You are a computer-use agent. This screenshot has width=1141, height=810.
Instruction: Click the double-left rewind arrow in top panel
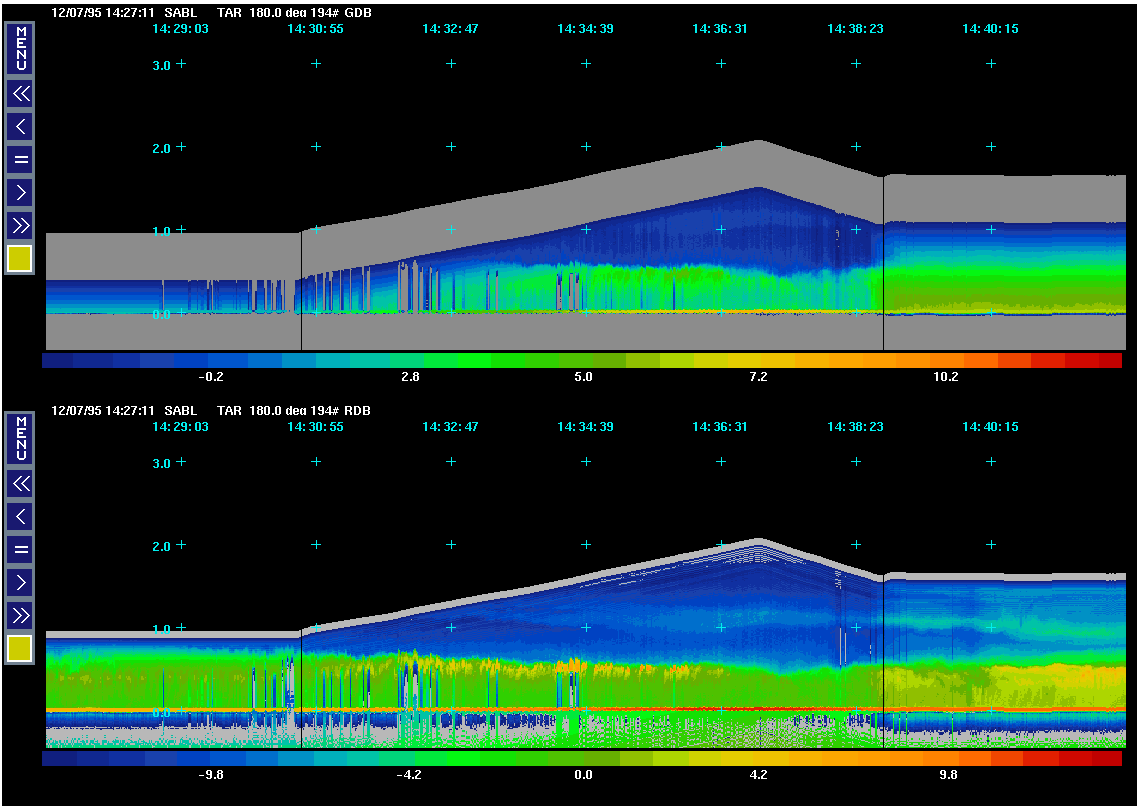(x=20, y=94)
